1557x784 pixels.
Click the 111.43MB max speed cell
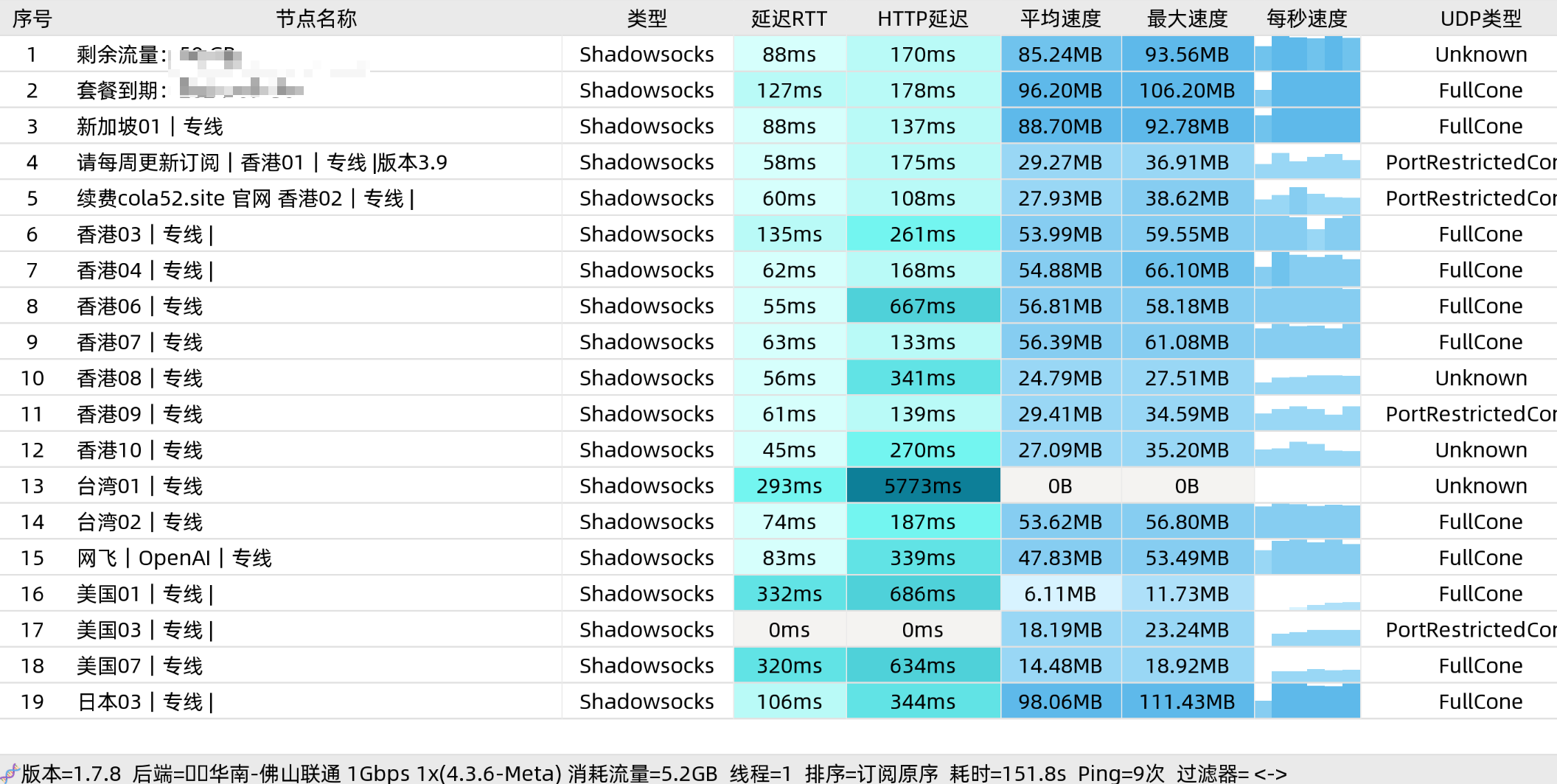[x=1188, y=702]
